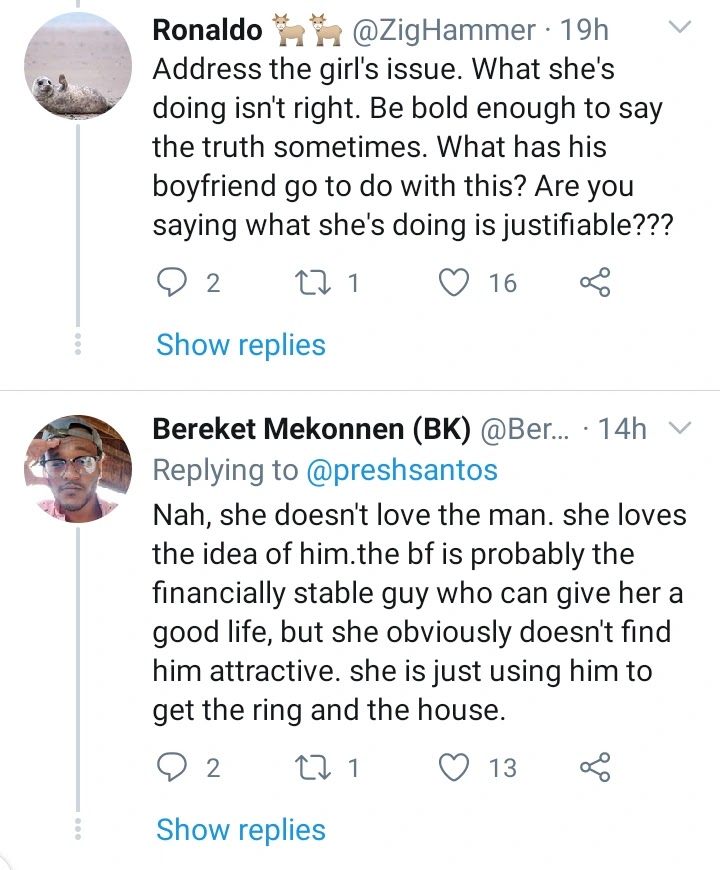Open the dropdown arrow on Ronaldo's tweet
Image resolution: width=720 pixels, height=870 pixels.
click(x=679, y=29)
